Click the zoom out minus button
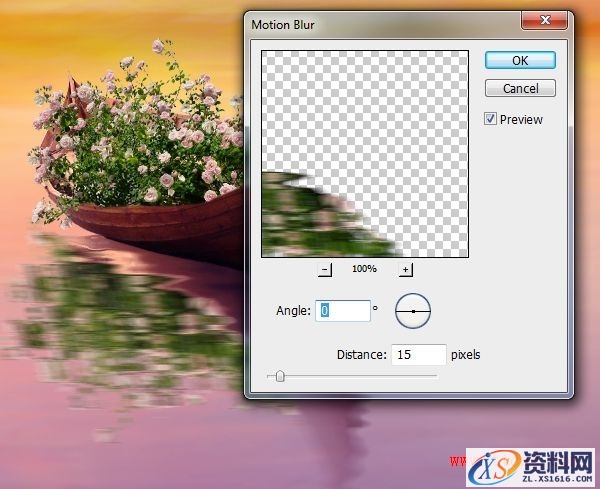This screenshot has width=600, height=489. coord(325,270)
